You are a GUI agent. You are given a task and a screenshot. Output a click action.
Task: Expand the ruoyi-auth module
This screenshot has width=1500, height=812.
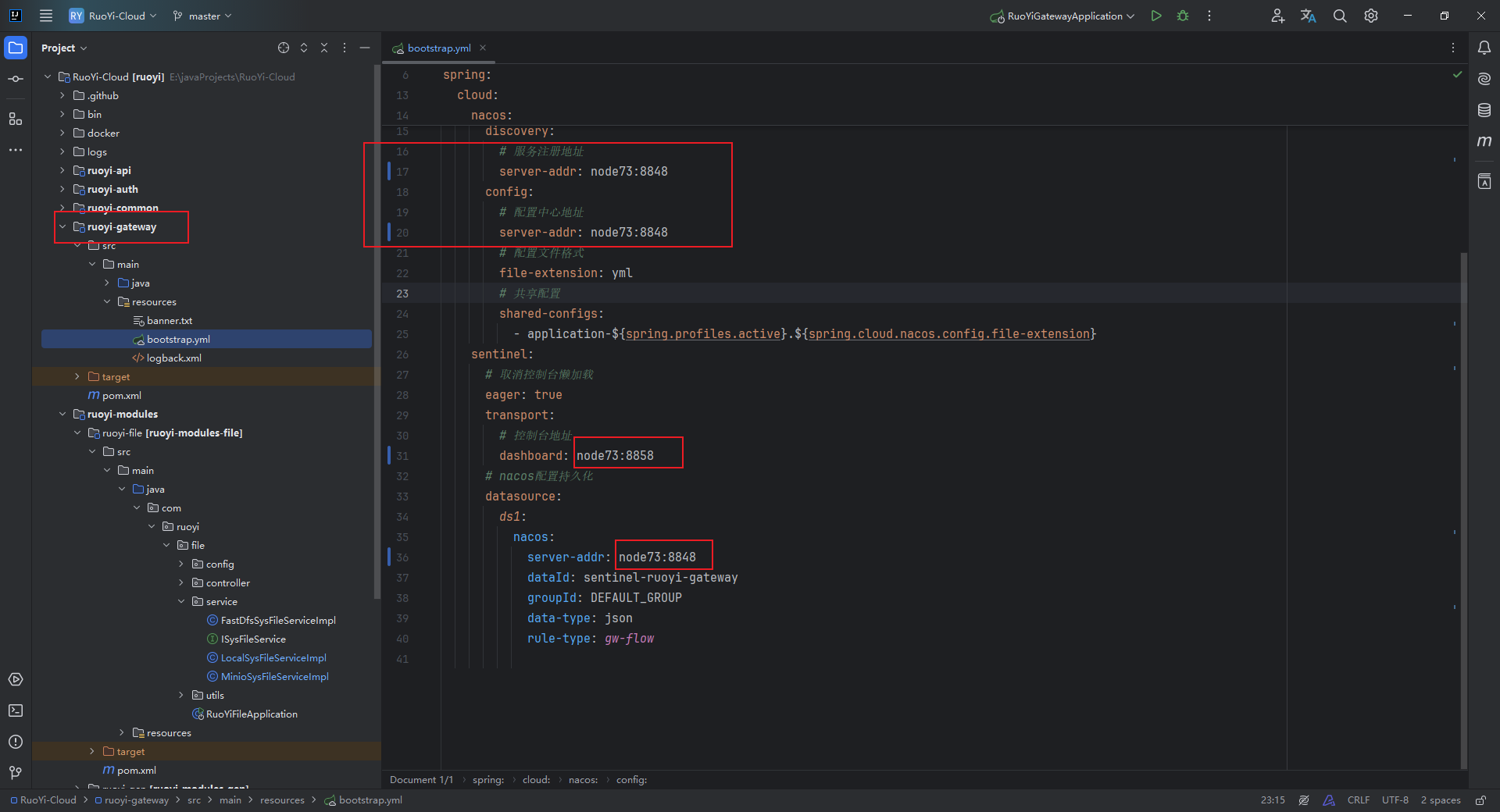click(x=62, y=189)
